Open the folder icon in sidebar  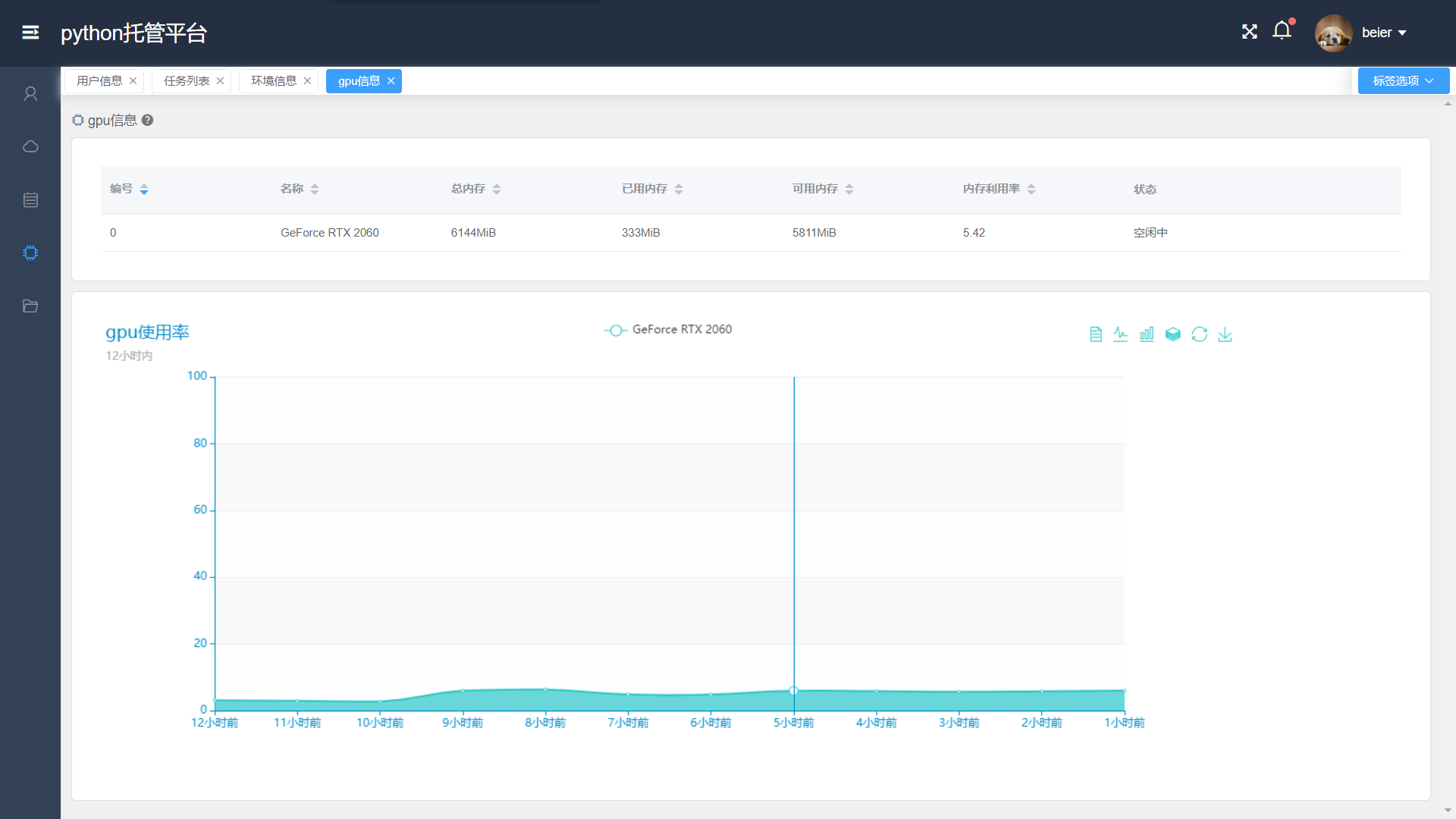coord(30,306)
